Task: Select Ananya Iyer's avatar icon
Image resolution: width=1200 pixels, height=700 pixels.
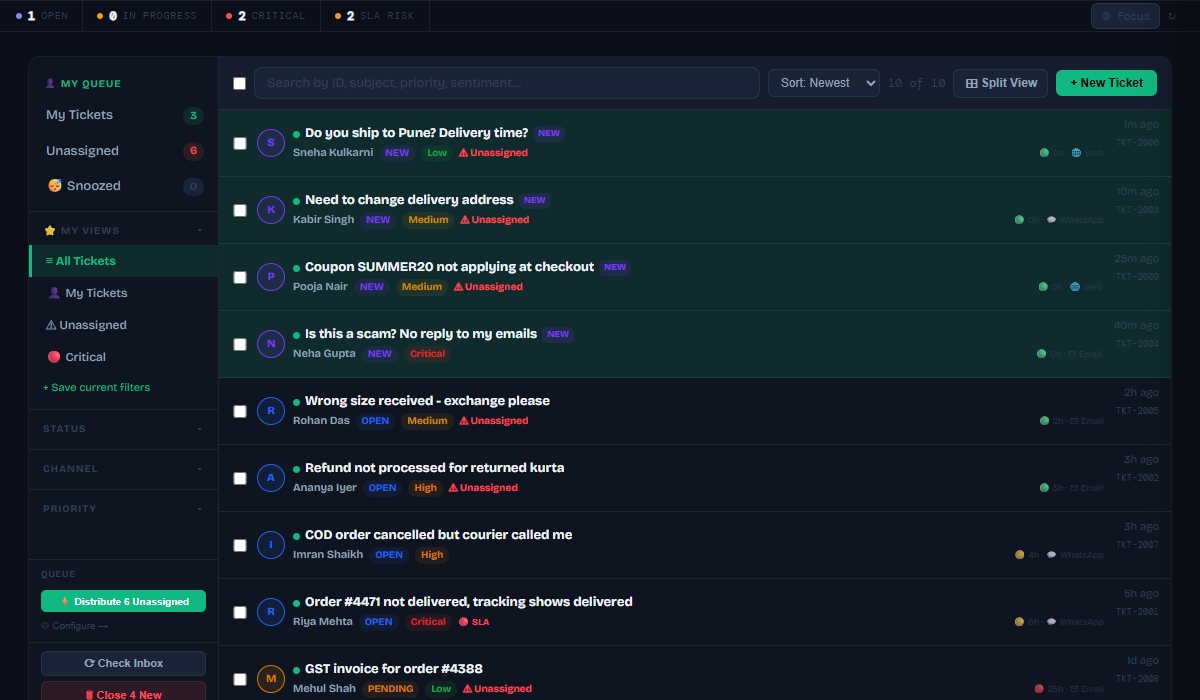Action: pyautogui.click(x=271, y=478)
